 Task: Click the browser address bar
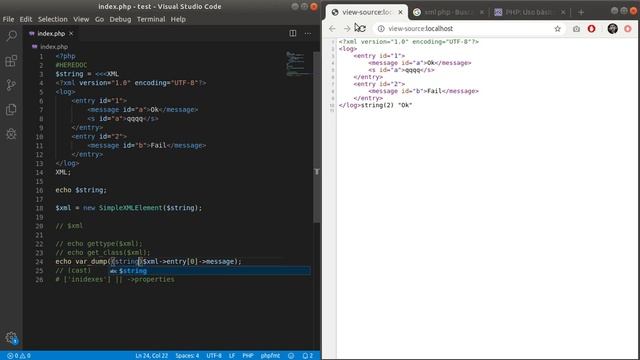coord(469,29)
